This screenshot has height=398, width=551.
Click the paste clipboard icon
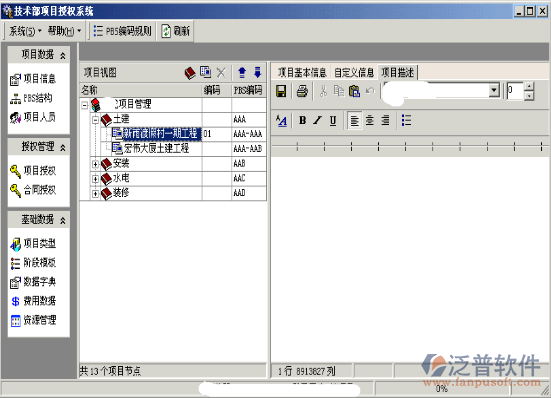click(354, 91)
